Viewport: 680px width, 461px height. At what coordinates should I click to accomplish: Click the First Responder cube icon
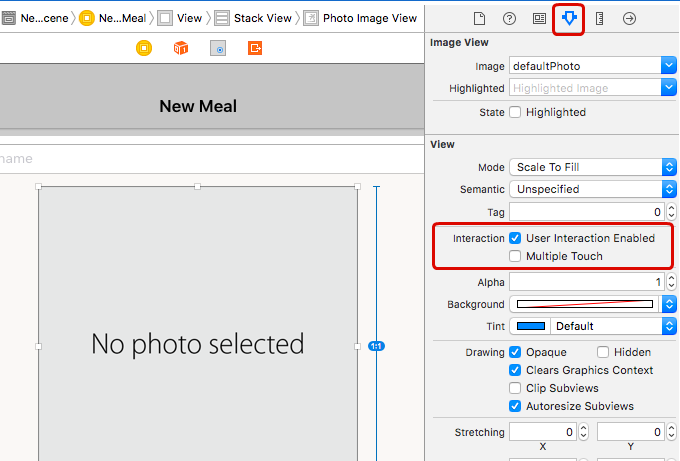click(x=181, y=48)
